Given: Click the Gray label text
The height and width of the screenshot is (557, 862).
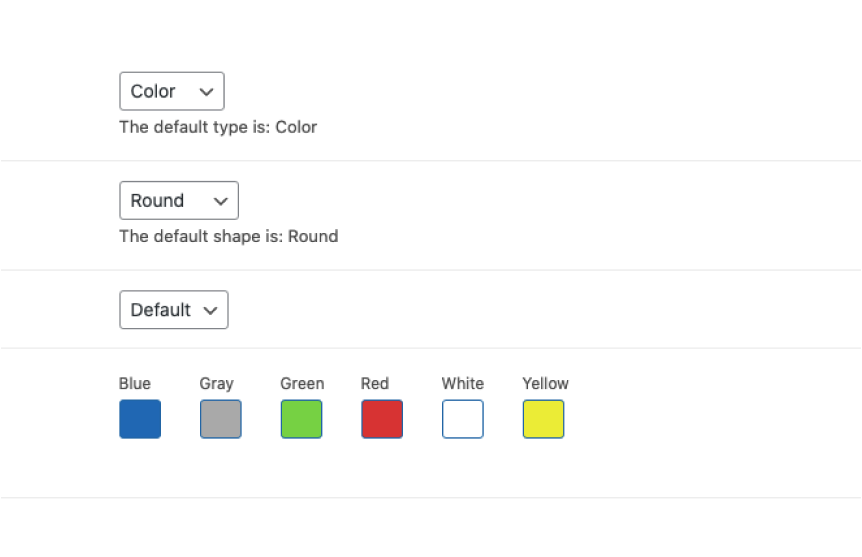Looking at the screenshot, I should pyautogui.click(x=216, y=383).
